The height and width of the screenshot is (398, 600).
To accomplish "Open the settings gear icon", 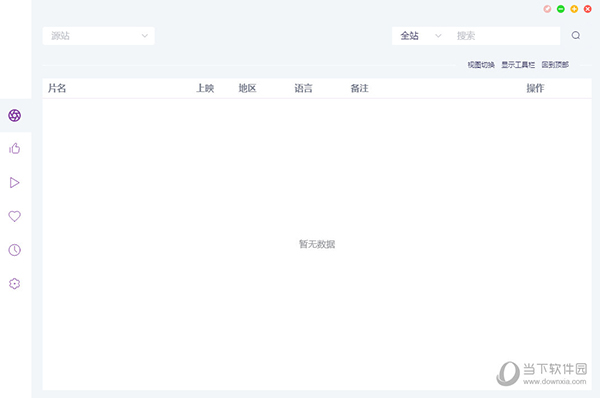I will coord(15,284).
